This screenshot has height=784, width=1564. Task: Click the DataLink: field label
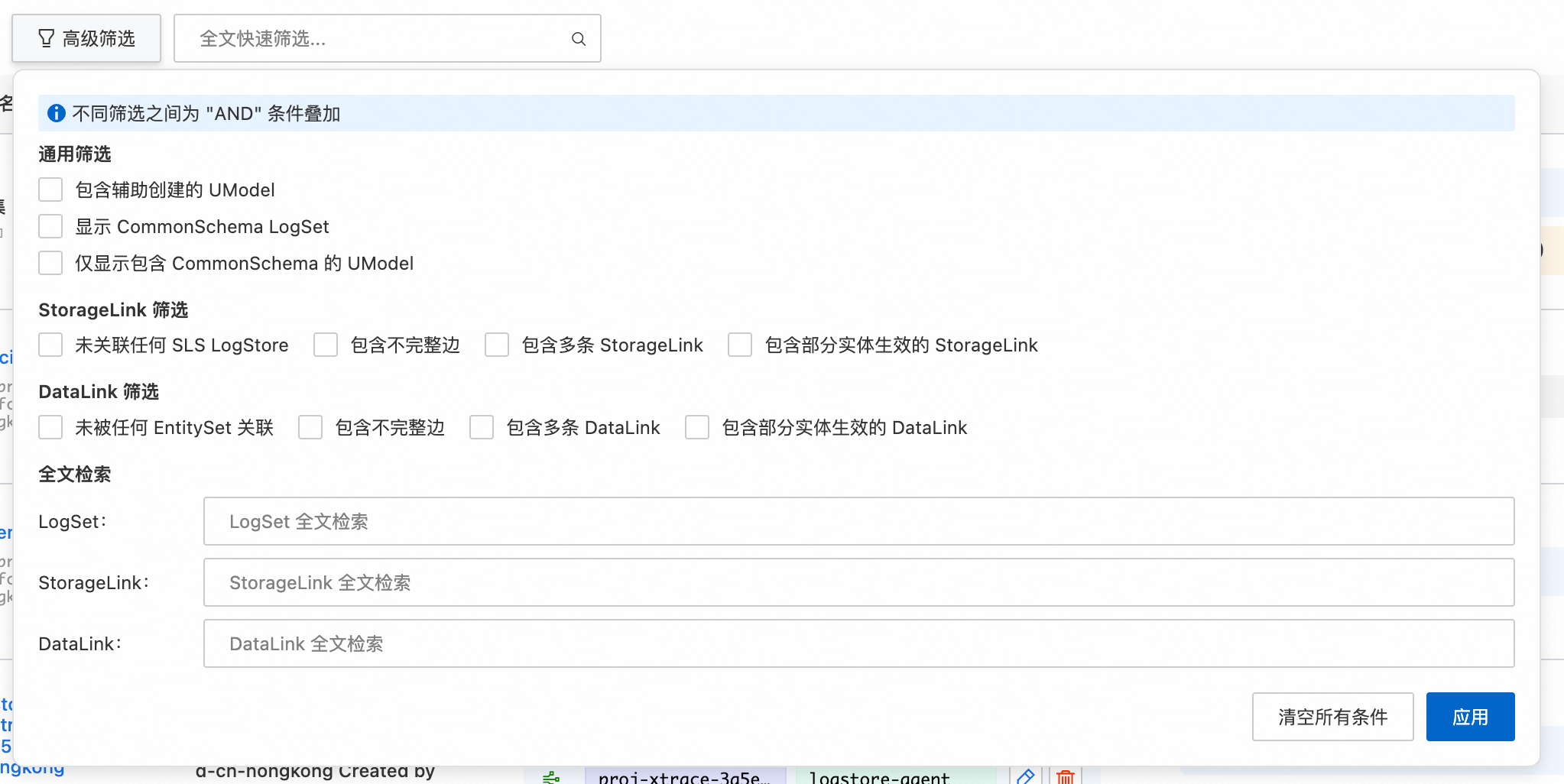pyautogui.click(x=80, y=644)
